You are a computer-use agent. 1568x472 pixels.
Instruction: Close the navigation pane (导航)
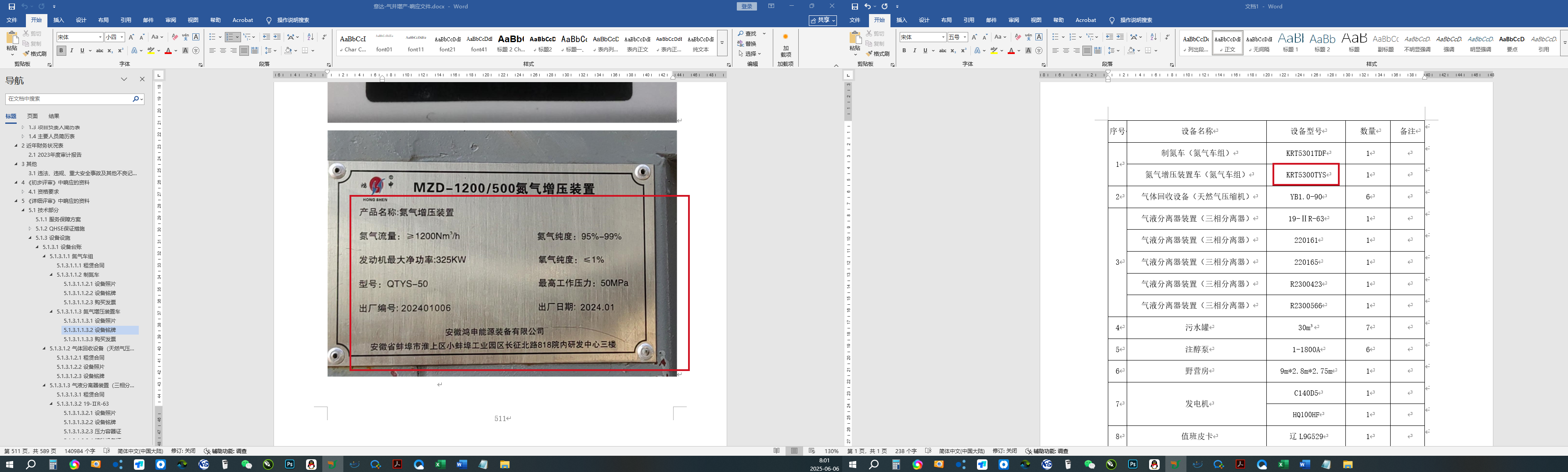[142, 79]
